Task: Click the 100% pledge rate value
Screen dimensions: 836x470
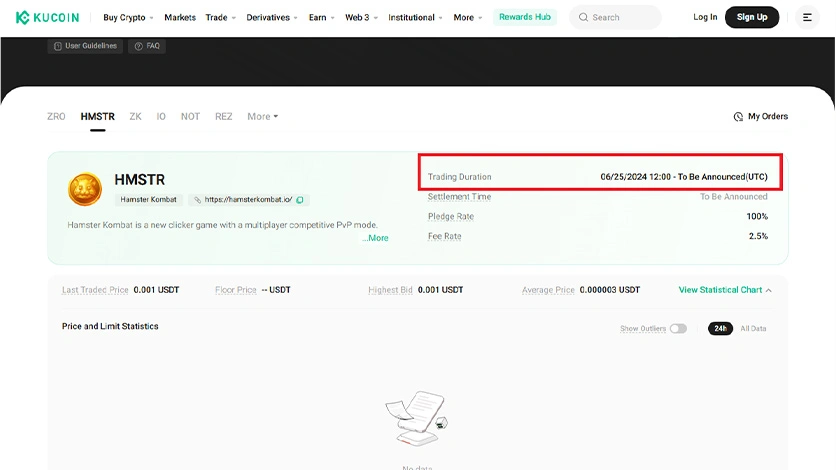Action: (757, 216)
